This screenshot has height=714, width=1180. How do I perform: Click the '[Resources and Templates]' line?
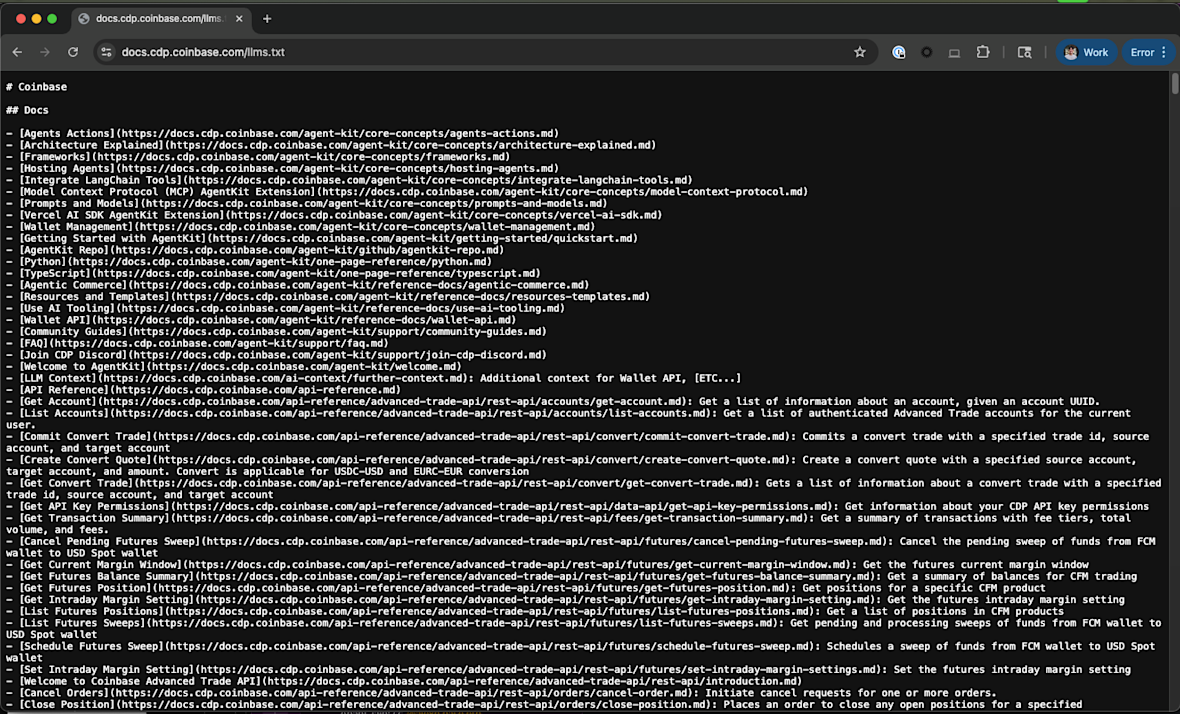(x=328, y=296)
